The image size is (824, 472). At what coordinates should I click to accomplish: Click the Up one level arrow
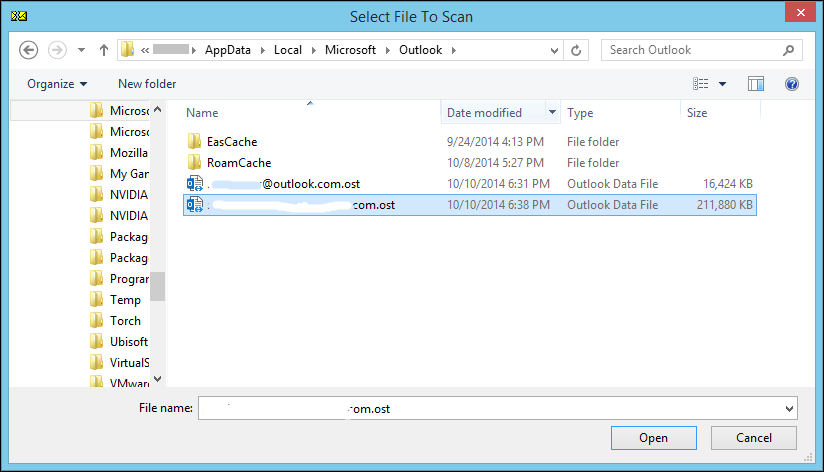pos(104,50)
